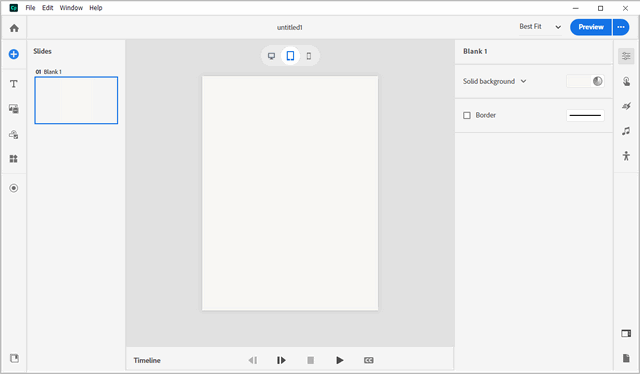Viewport: 640px width, 374px height.
Task: Open the Accessibility panel icon
Action: coord(626,156)
